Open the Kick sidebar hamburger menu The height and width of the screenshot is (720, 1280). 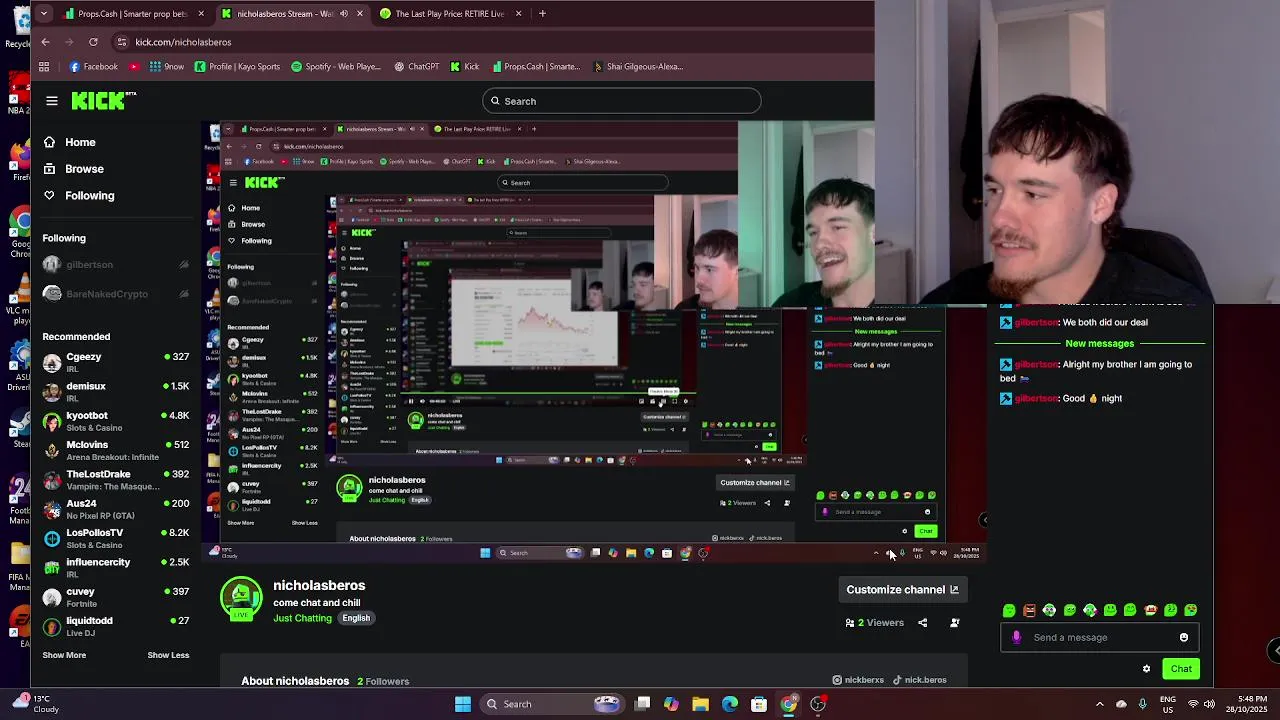[51, 101]
